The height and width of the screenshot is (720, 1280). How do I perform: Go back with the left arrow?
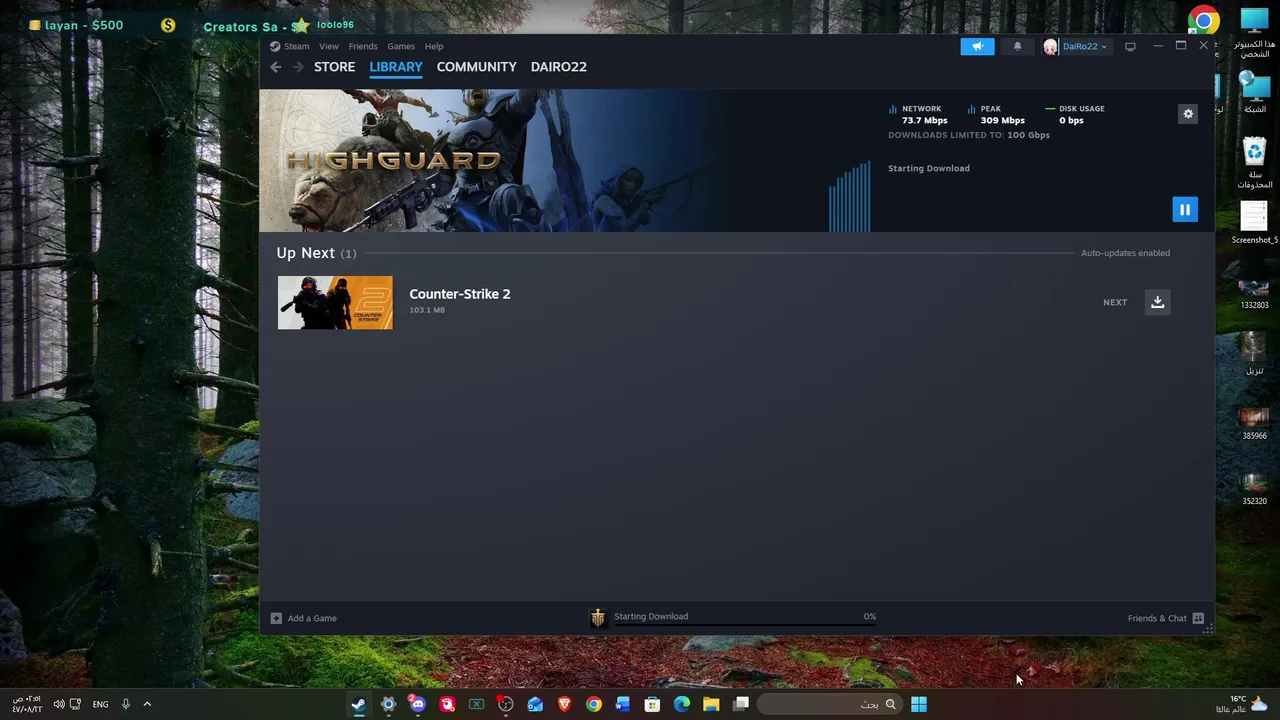(x=276, y=67)
